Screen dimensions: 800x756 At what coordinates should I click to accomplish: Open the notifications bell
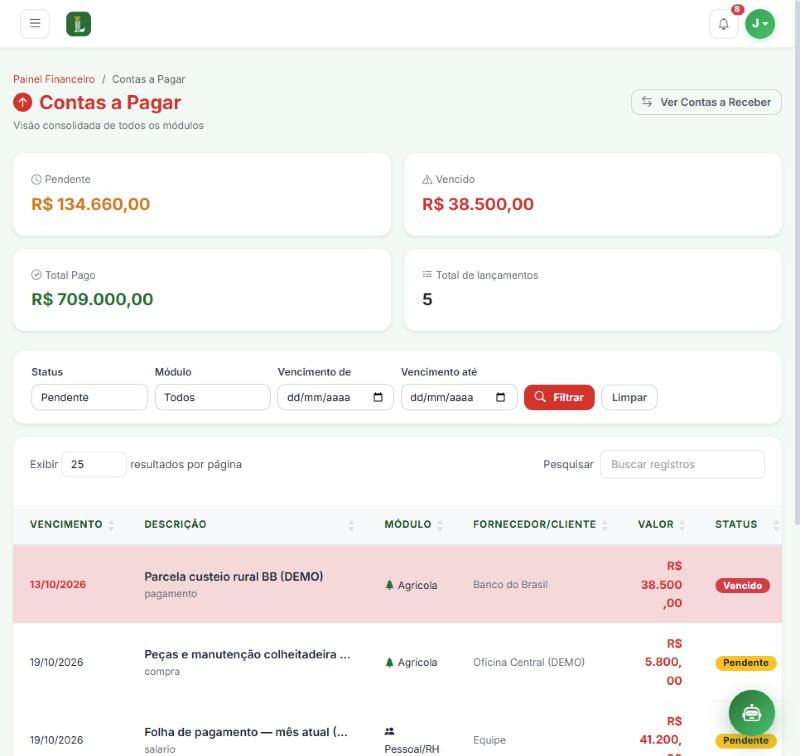tap(723, 24)
